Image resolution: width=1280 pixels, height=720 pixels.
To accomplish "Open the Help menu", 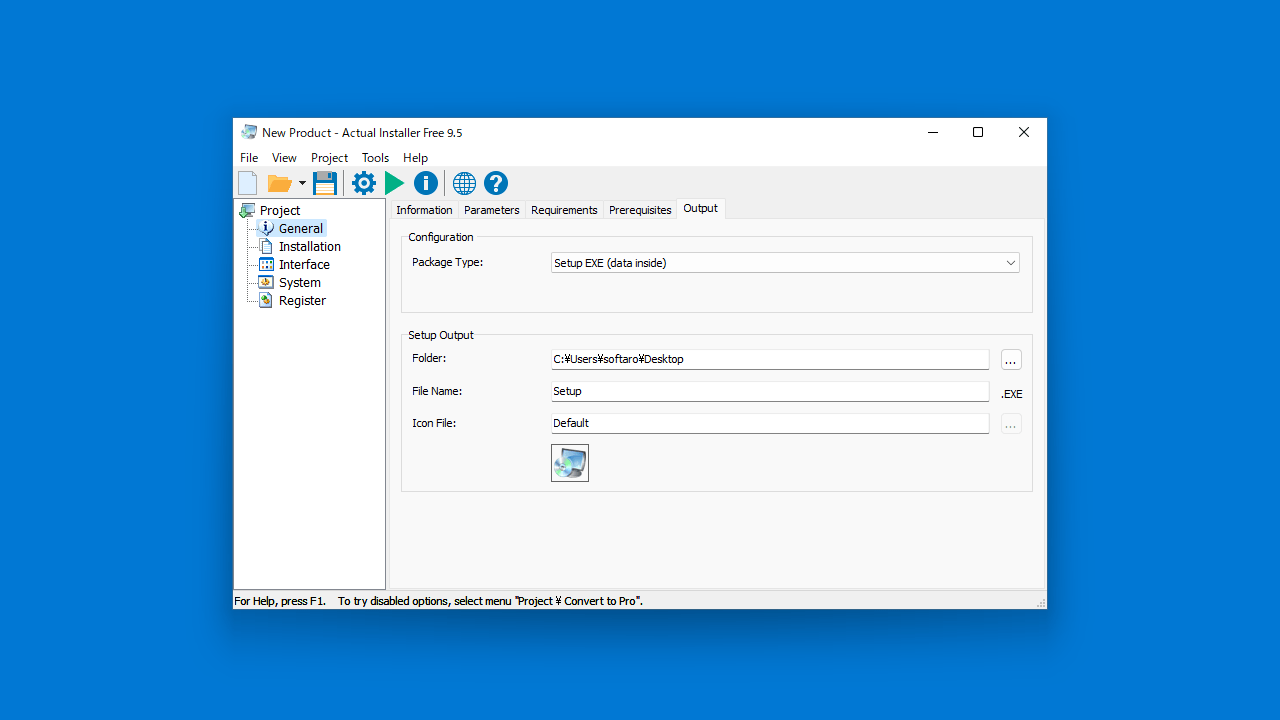I will pyautogui.click(x=415, y=158).
